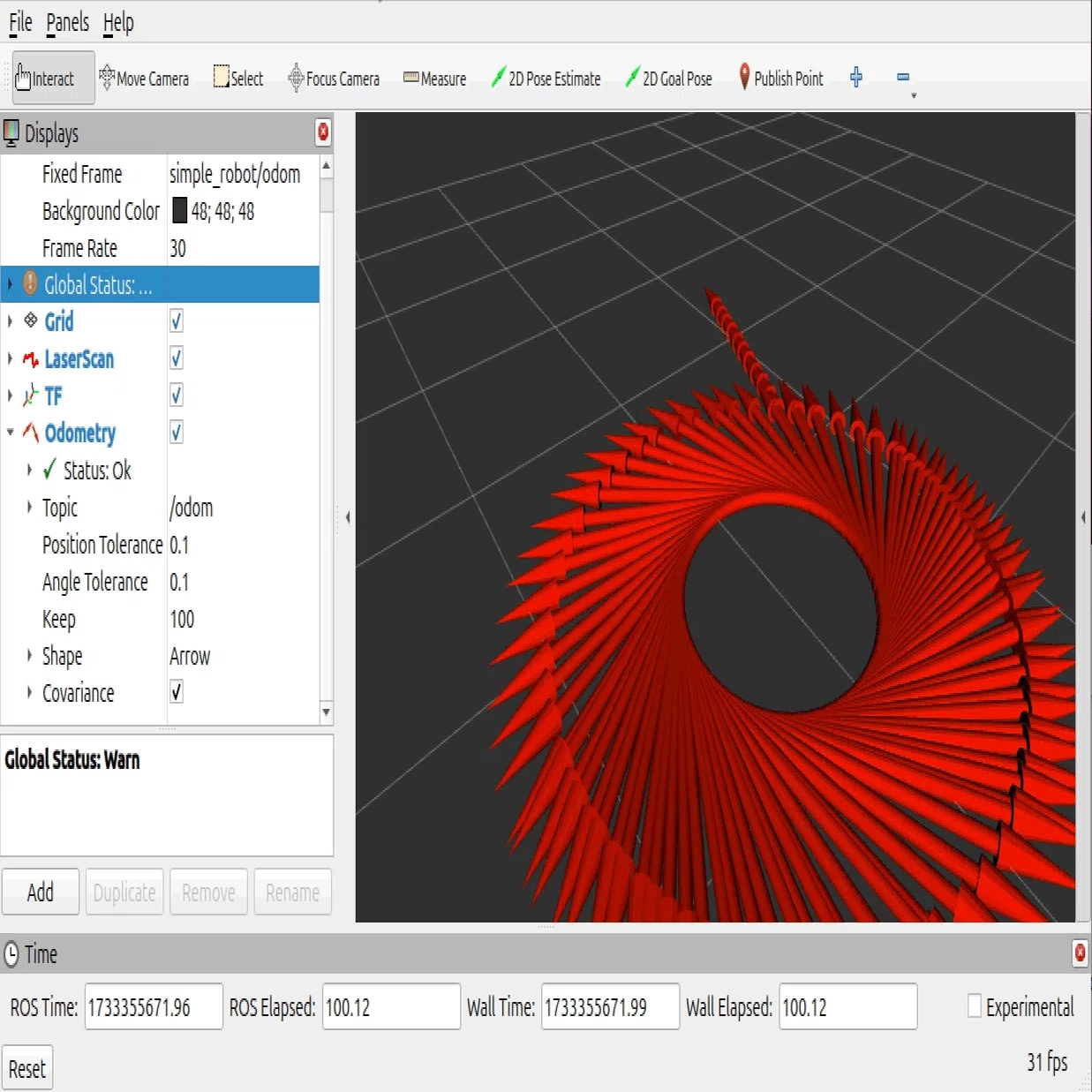The height and width of the screenshot is (1092, 1092).
Task: Collapse the Odometry tree item
Action: (11, 433)
